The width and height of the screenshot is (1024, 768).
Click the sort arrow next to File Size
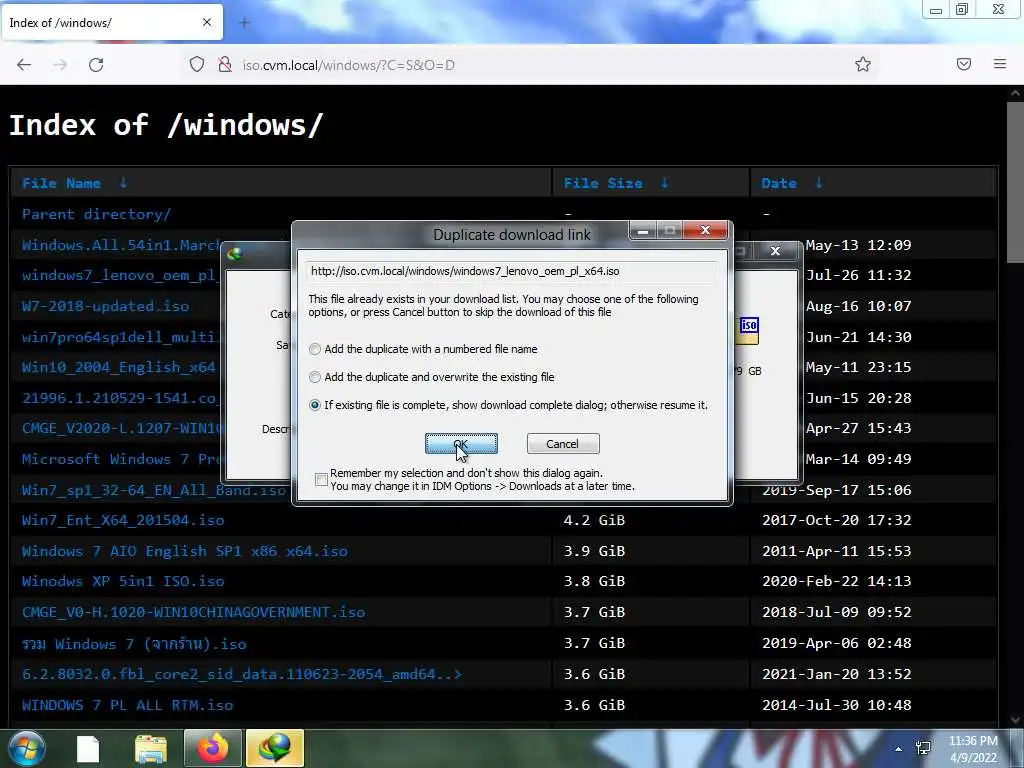pyautogui.click(x=664, y=184)
